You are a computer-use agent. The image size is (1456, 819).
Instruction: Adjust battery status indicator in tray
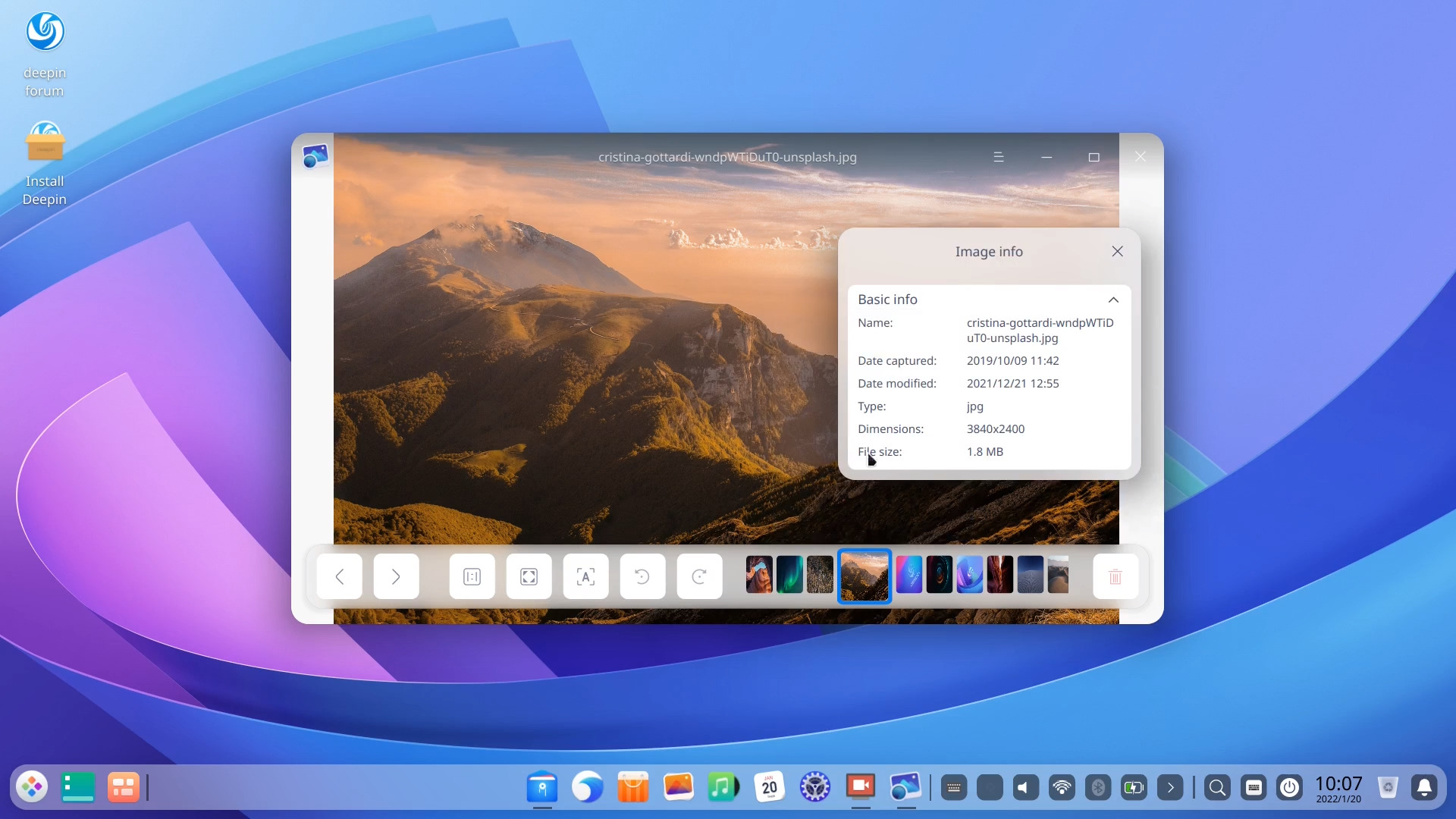[x=1134, y=787]
